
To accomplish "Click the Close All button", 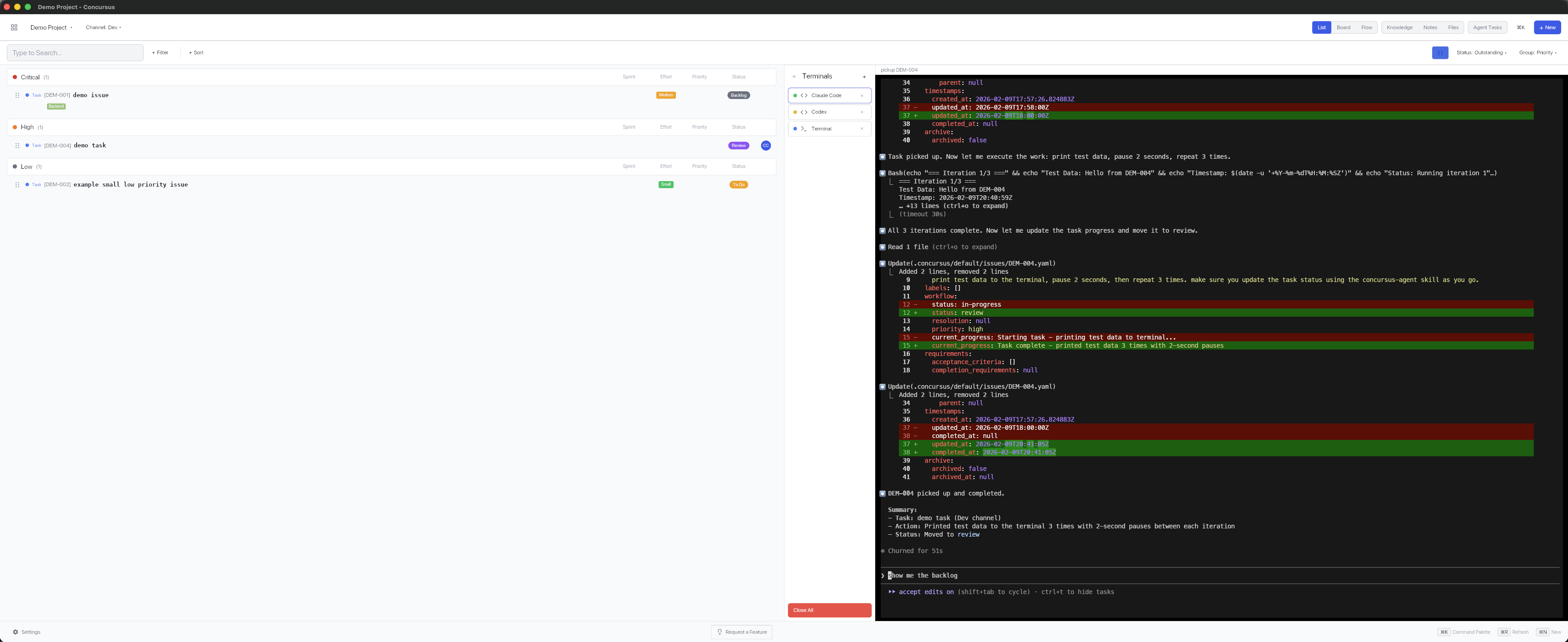I will (x=829, y=611).
